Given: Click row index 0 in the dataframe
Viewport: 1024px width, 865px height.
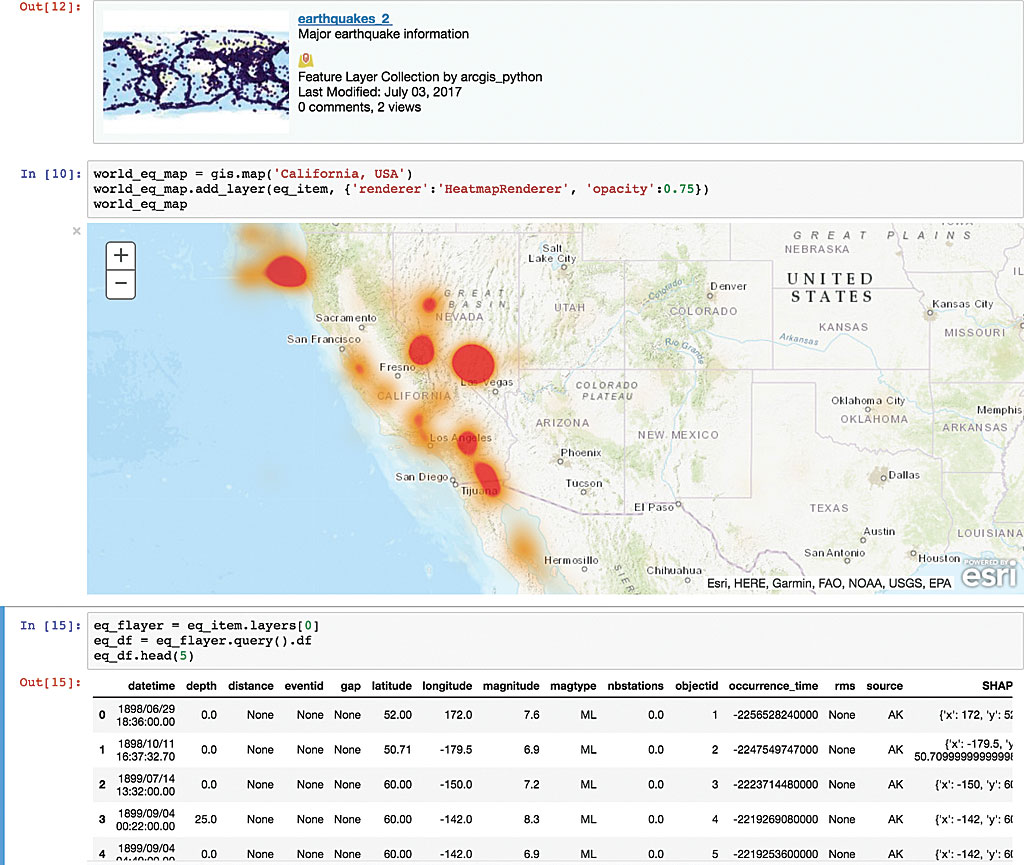Looking at the screenshot, I should (101, 715).
